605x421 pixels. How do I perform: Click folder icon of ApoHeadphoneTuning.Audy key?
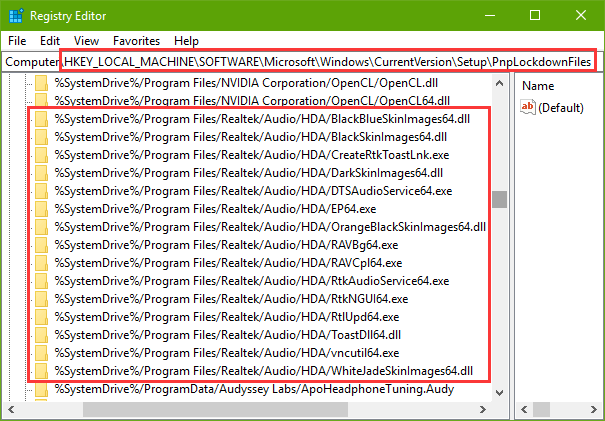tap(41, 389)
